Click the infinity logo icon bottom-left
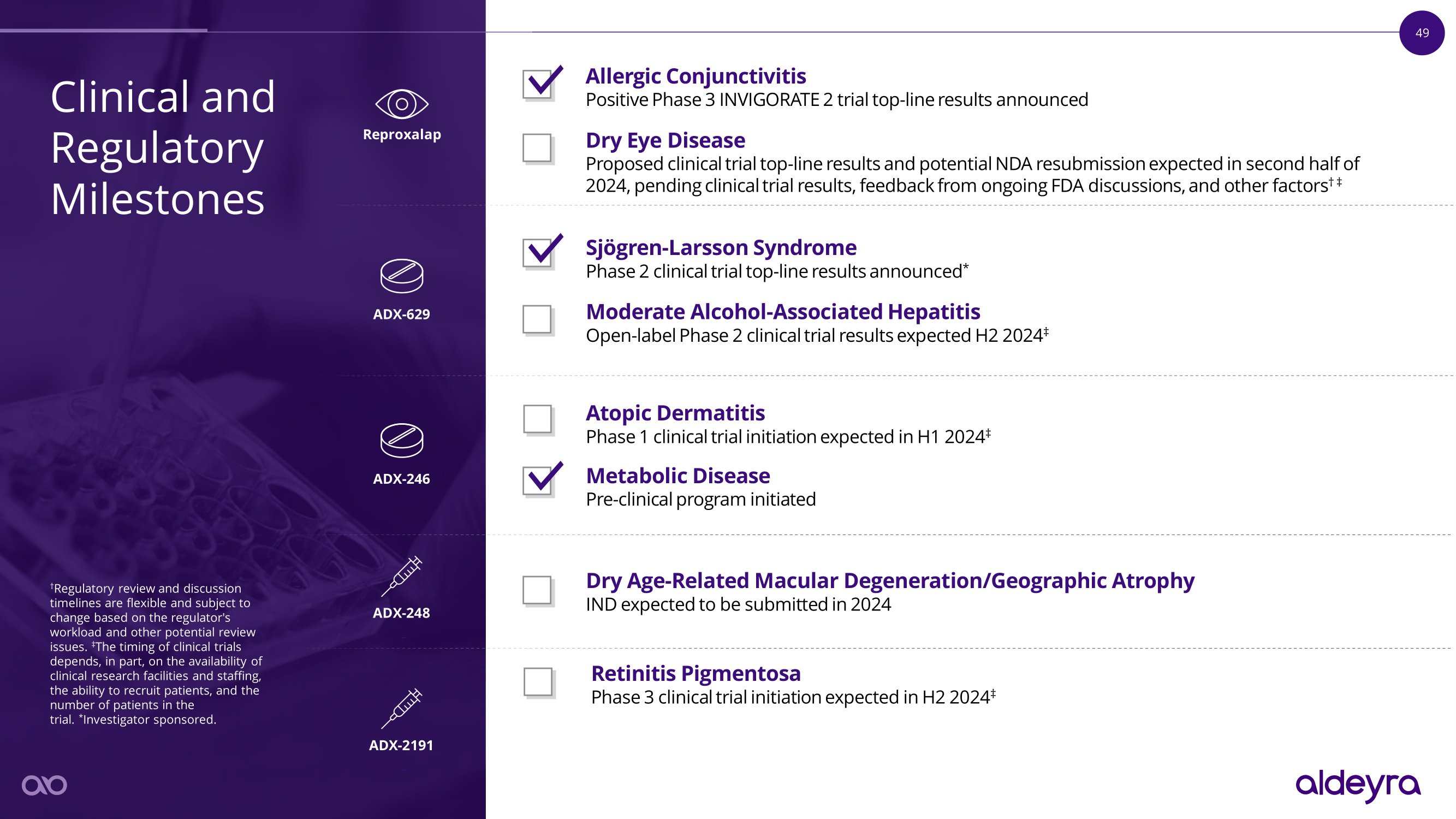Image resolution: width=1456 pixels, height=819 pixels. pos(44,785)
